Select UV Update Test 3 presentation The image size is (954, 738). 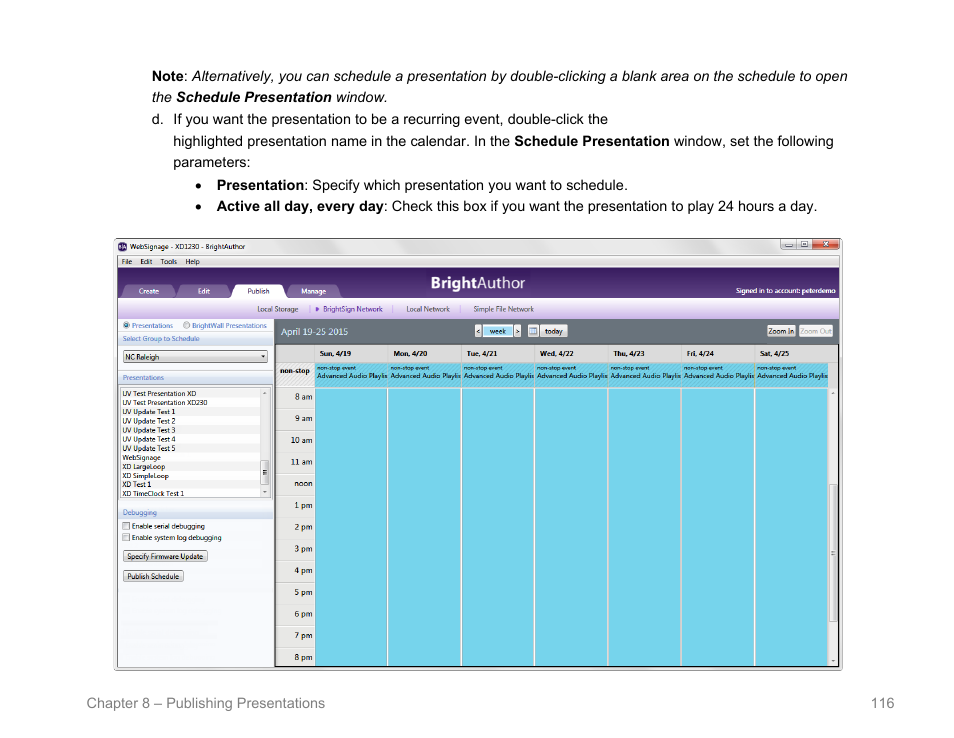[190, 430]
